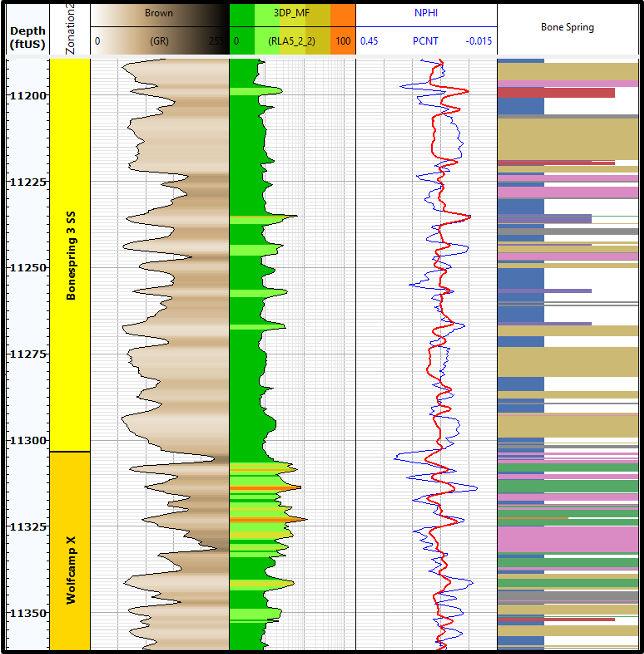
Task: Click depth marker -11300
Action: (x=28, y=440)
